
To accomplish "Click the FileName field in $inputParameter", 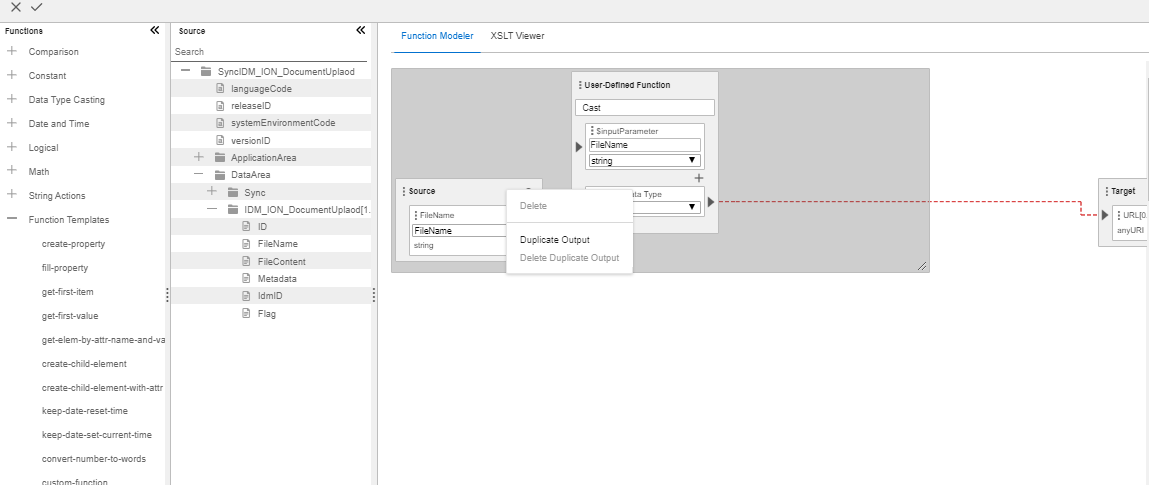I will pyautogui.click(x=645, y=145).
